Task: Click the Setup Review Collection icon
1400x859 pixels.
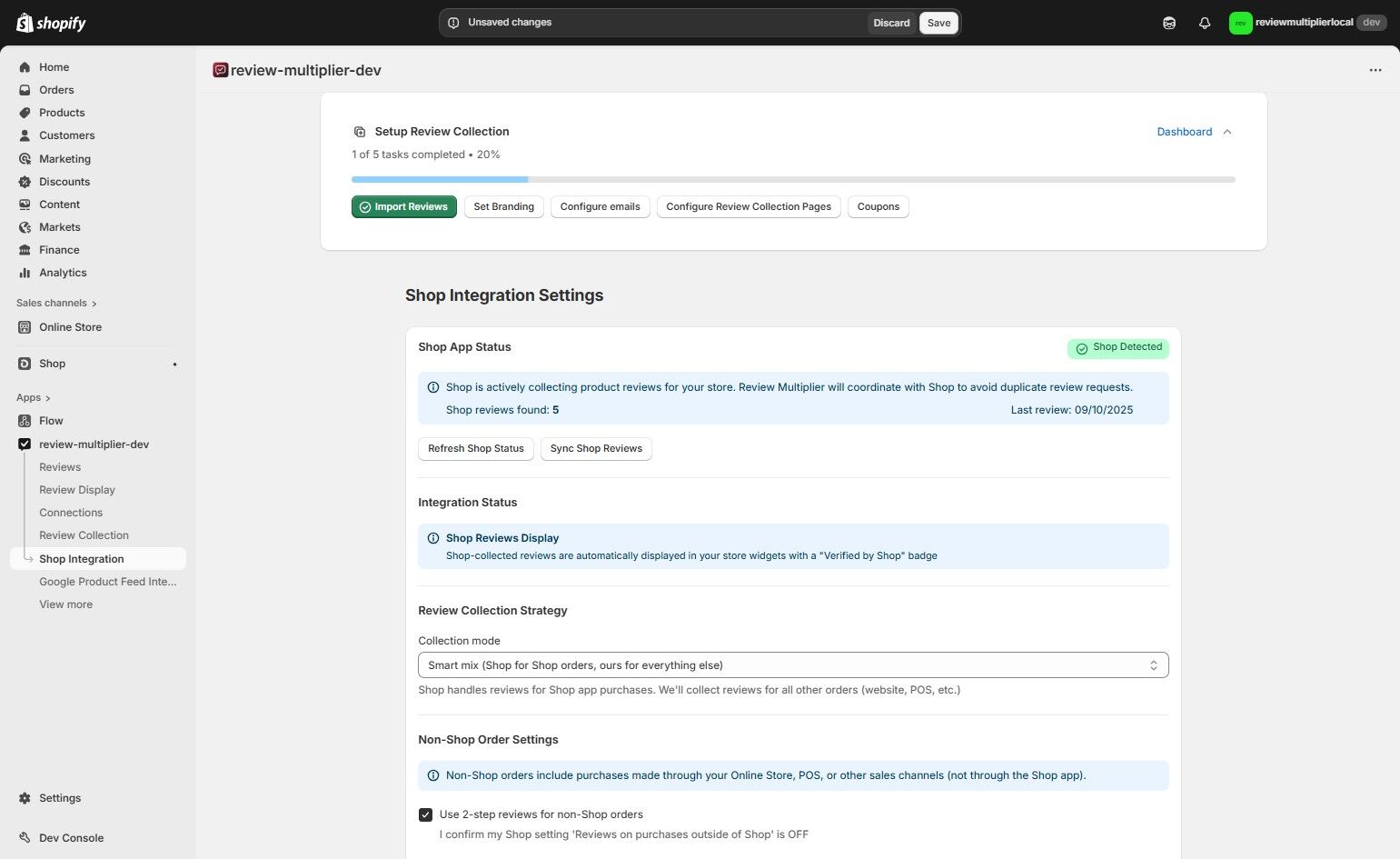Action: pos(360,132)
